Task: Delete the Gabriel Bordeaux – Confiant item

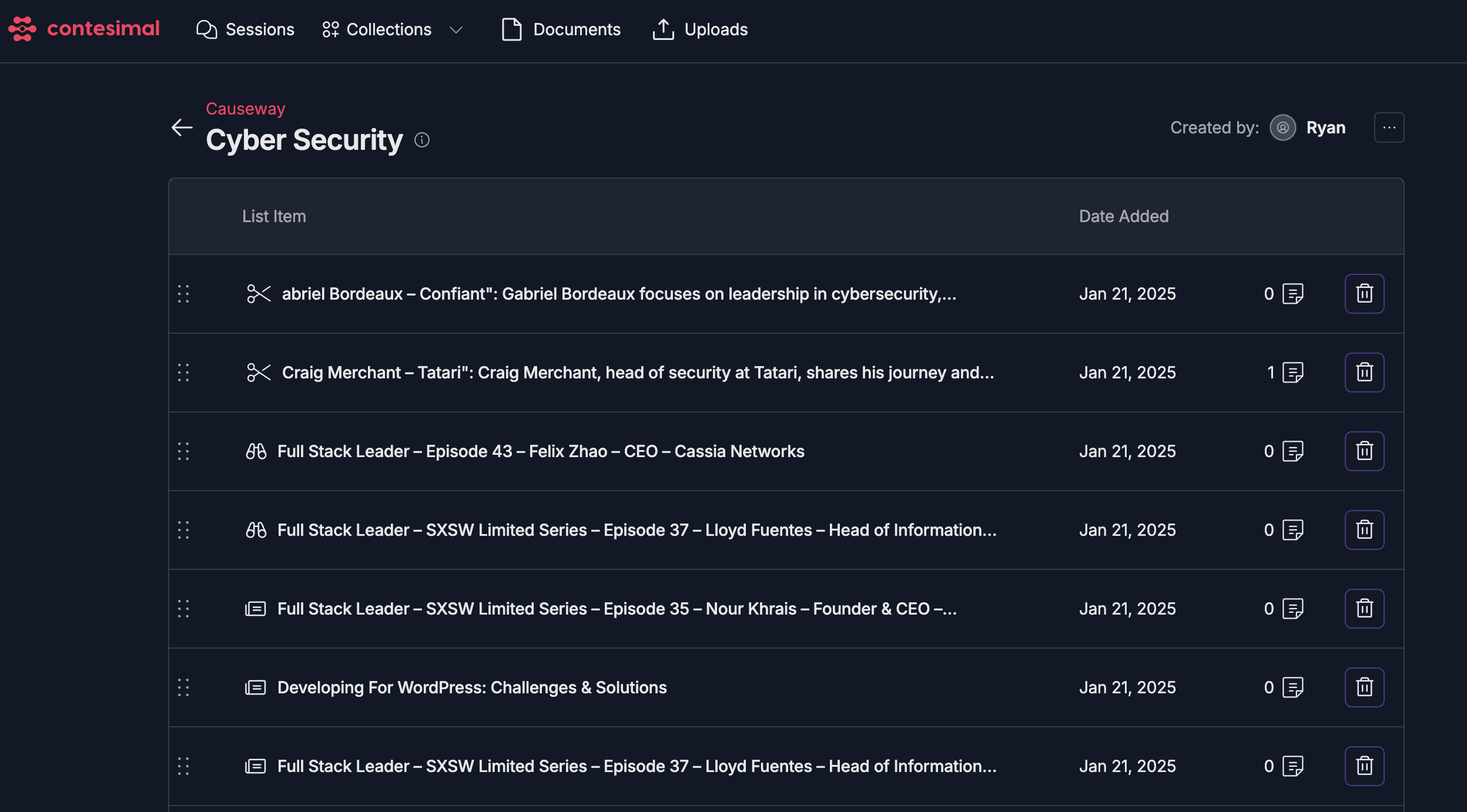Action: (x=1364, y=294)
